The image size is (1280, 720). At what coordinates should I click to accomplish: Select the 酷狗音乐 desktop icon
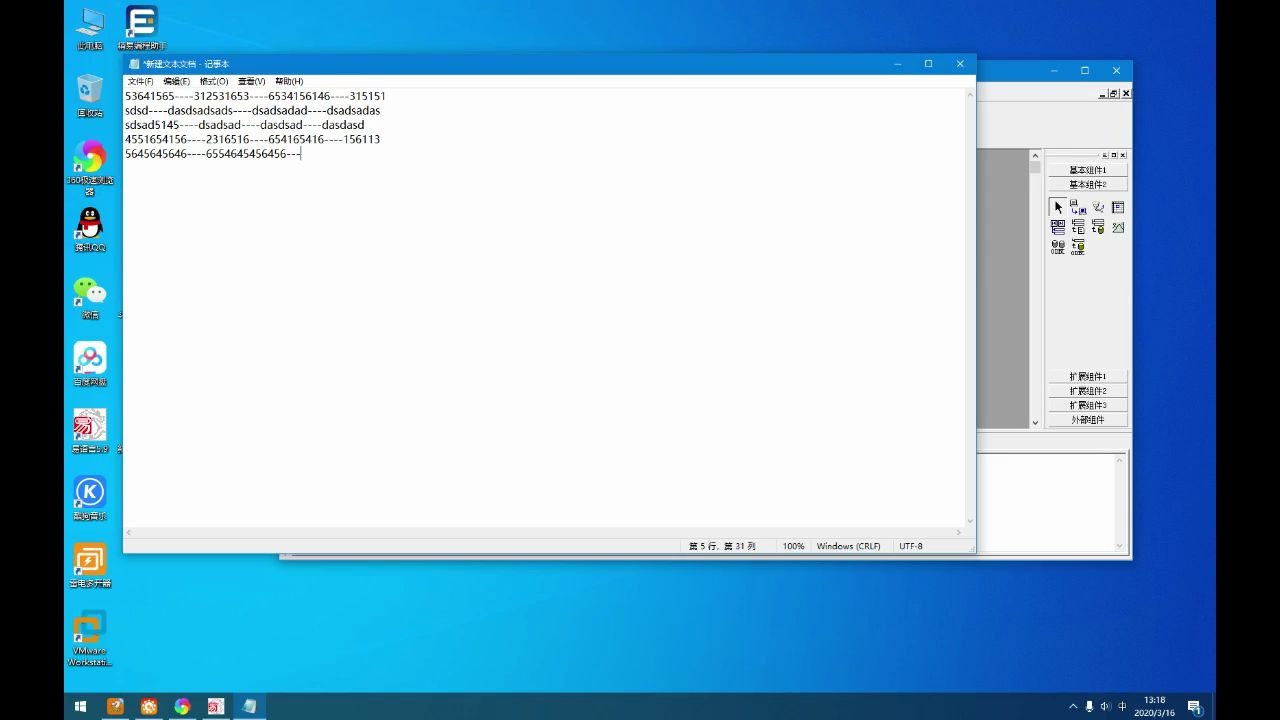[90, 498]
